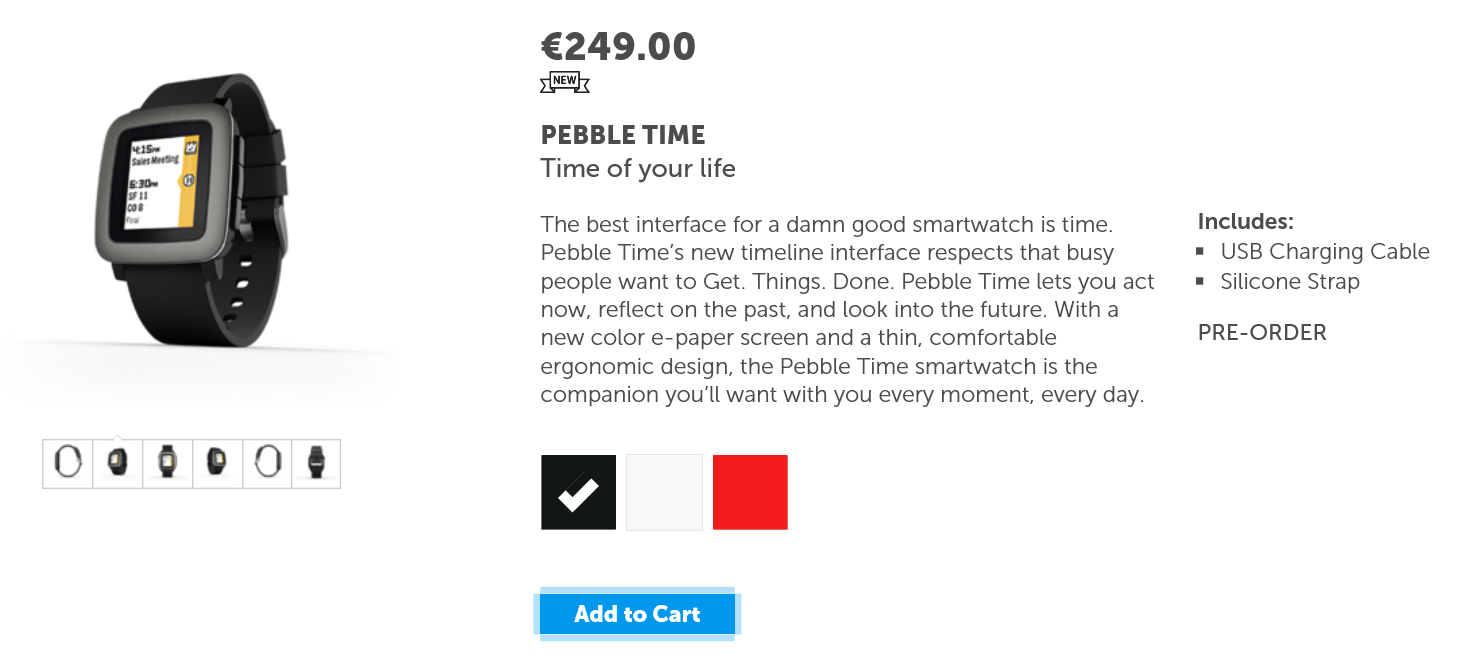Show the straight front-view watch thumbnail
The height and width of the screenshot is (663, 1472).
(x=167, y=463)
